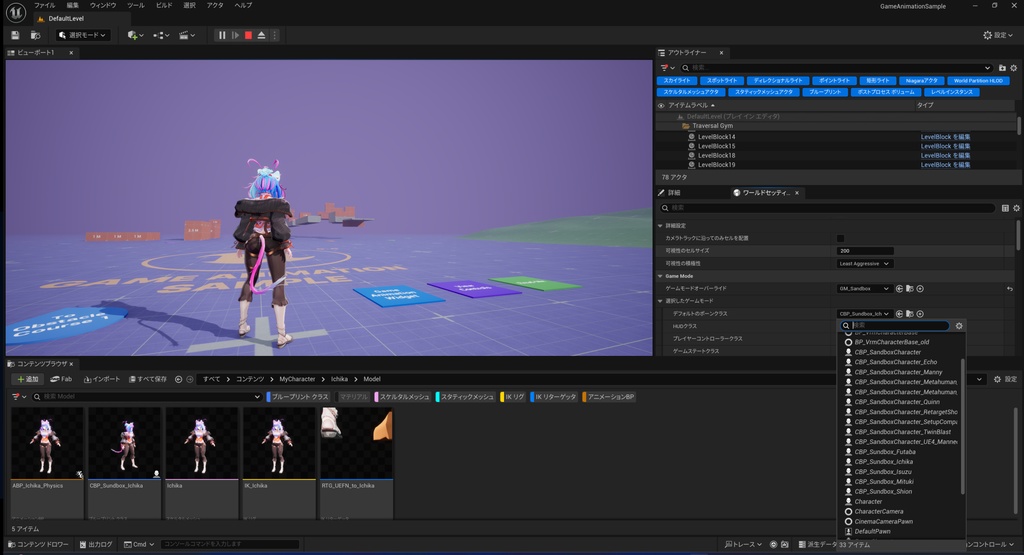Toggle the スカイライト outliner filter
Screen dimensions: 1024x555
[x=677, y=81]
